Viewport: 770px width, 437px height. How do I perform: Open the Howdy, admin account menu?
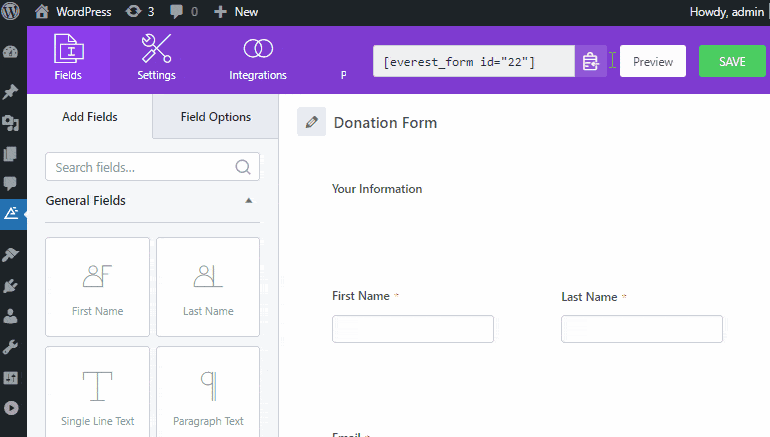(727, 12)
